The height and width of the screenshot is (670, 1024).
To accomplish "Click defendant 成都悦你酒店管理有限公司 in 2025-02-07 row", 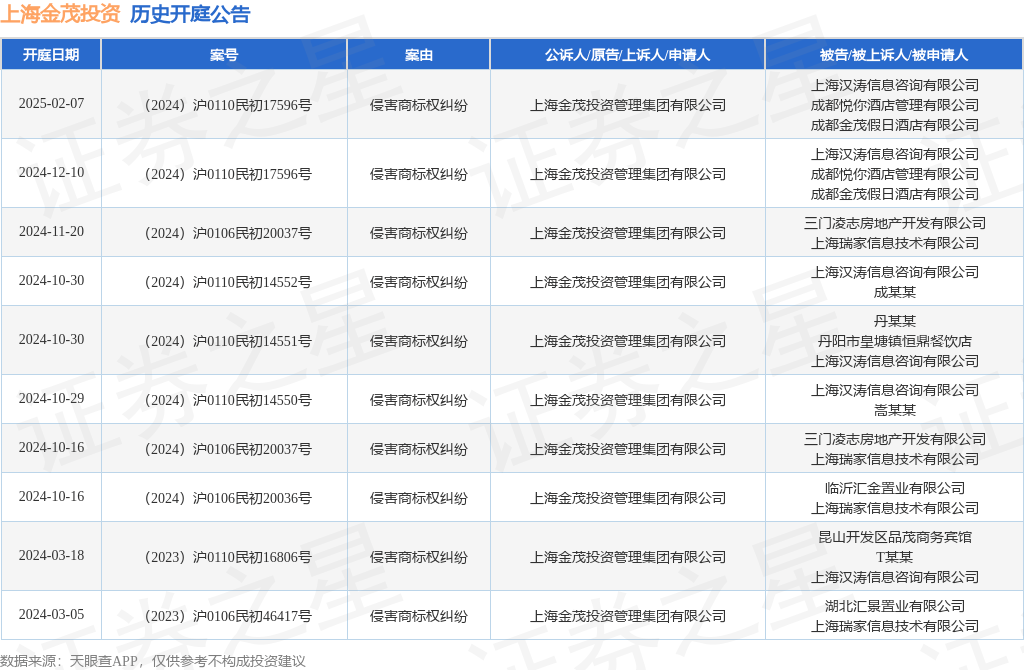I will (x=895, y=105).
